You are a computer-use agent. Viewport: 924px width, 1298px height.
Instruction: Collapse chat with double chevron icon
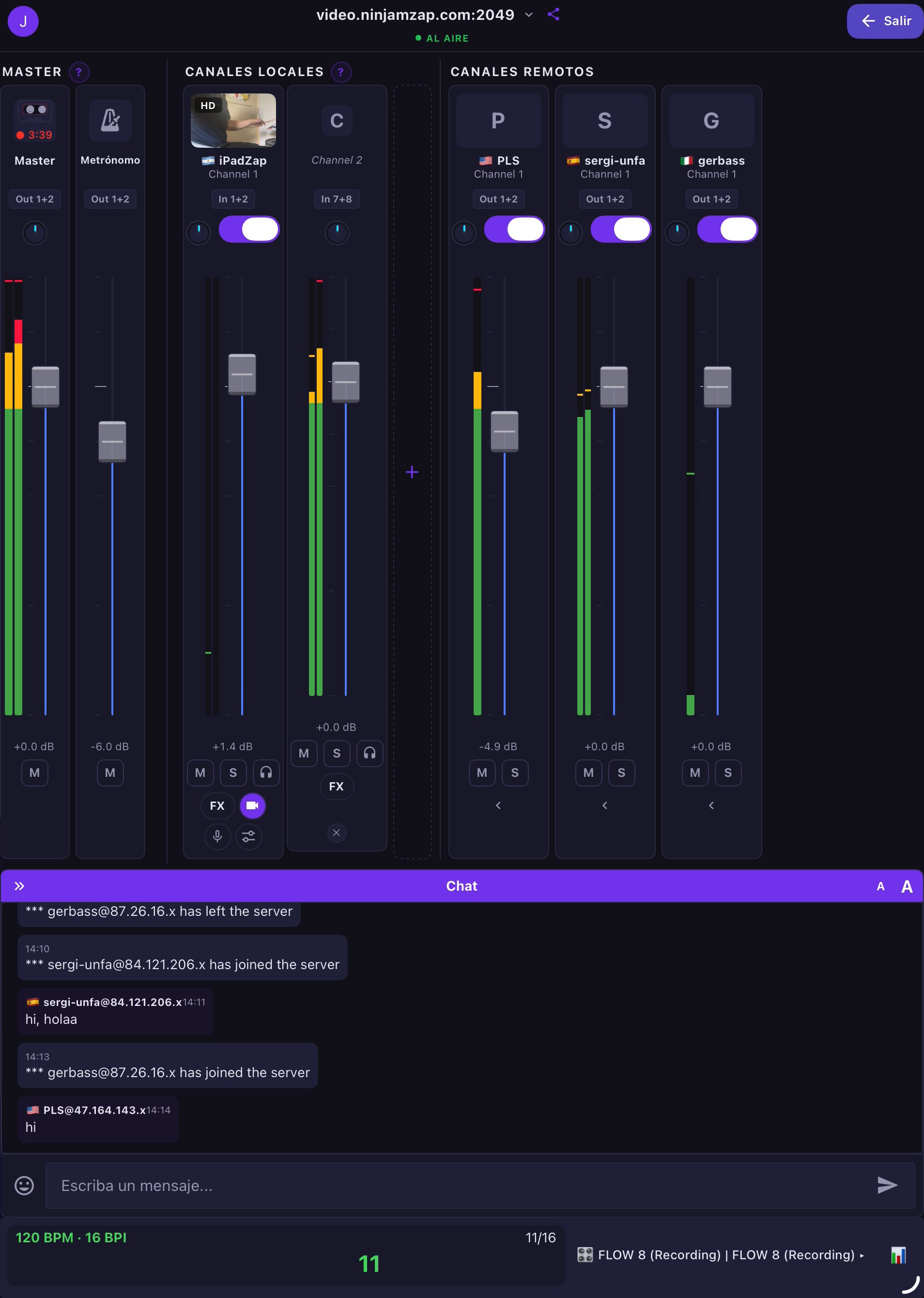pyautogui.click(x=19, y=886)
